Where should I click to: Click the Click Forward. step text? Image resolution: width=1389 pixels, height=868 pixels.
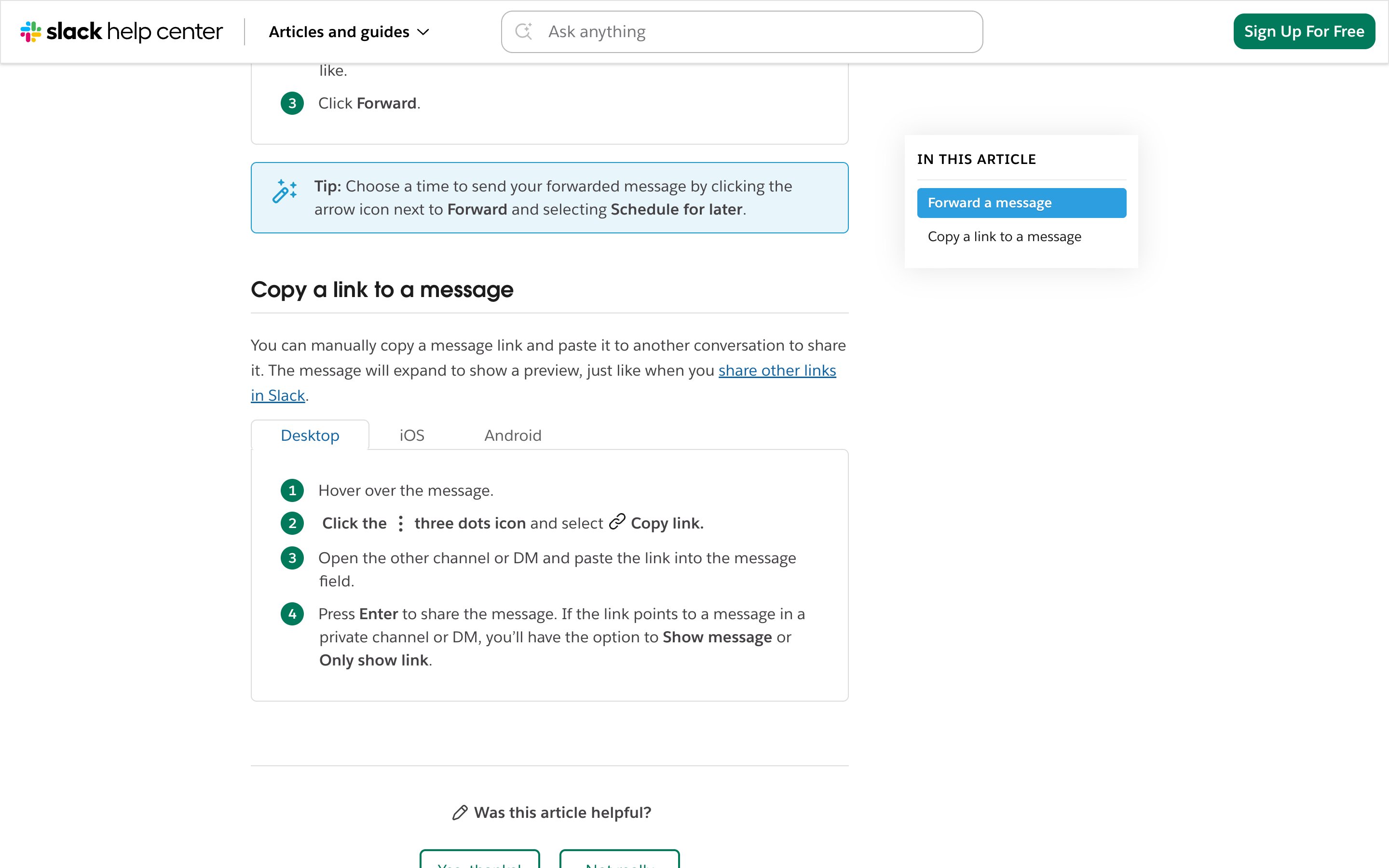click(369, 103)
